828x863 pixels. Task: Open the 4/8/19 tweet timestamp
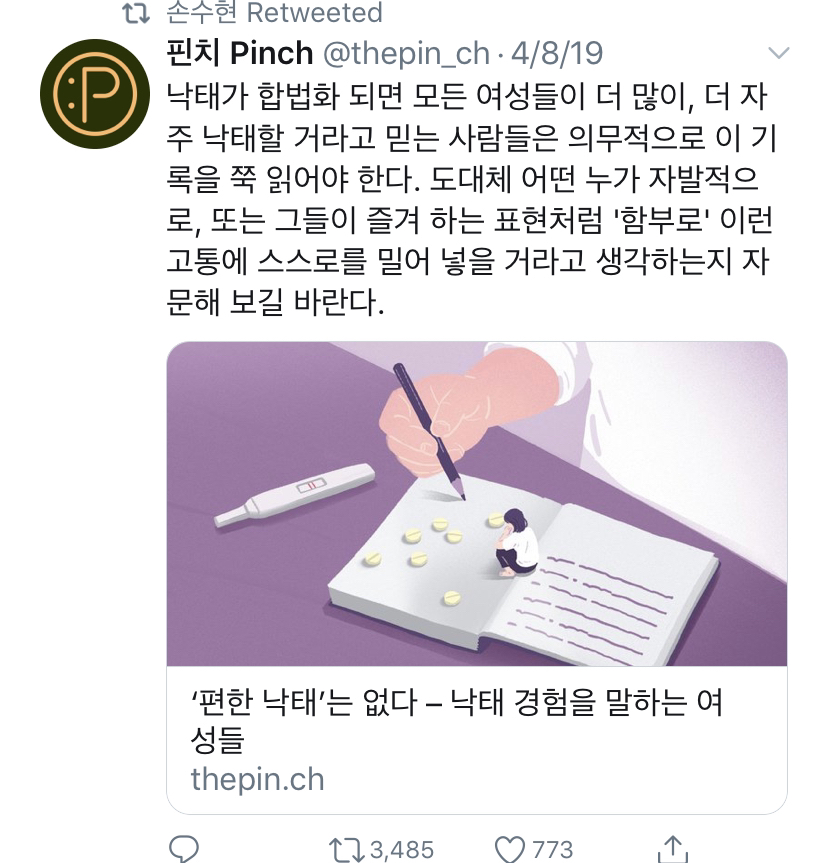pyautogui.click(x=557, y=53)
